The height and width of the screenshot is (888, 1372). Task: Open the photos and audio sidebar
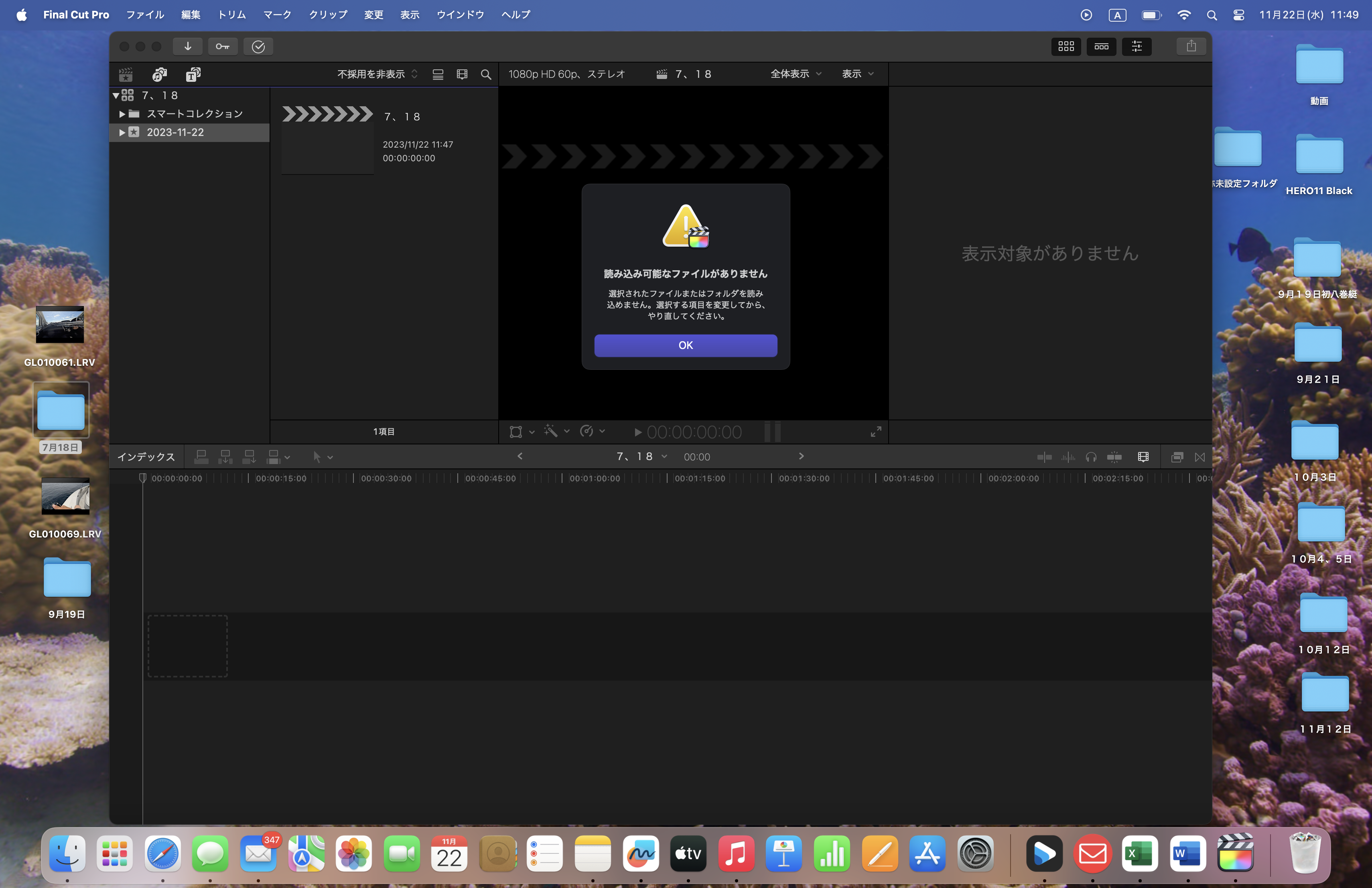159,74
